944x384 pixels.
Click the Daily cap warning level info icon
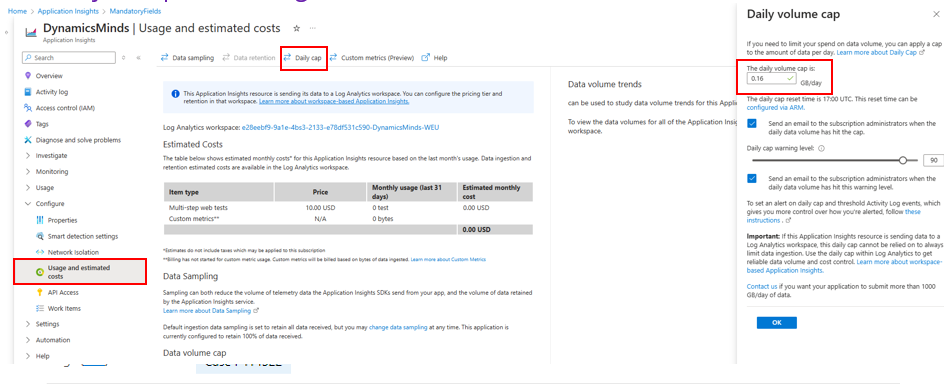tap(822, 148)
